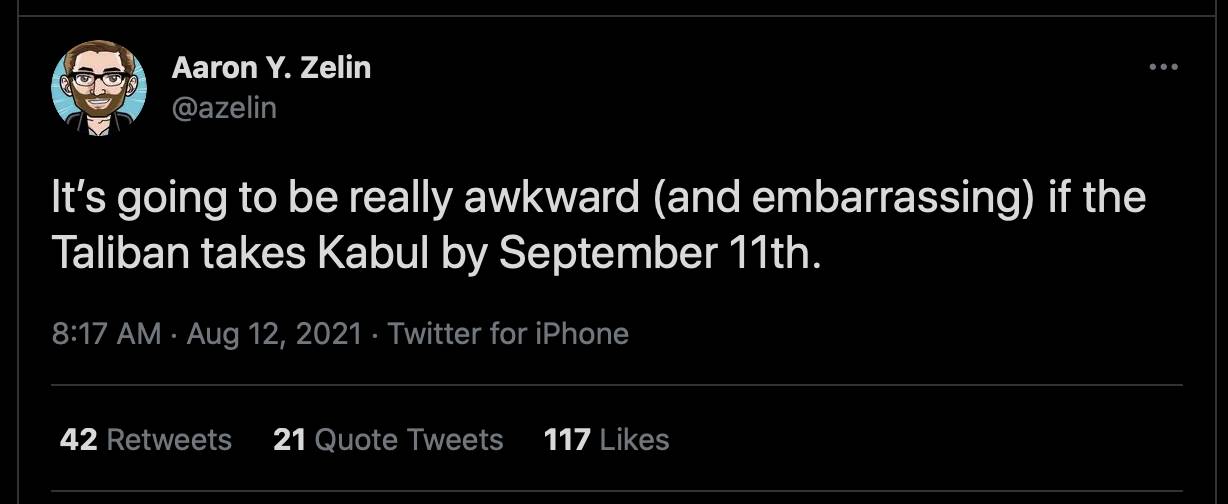Click 'September 11th' in the tweet text
Image resolution: width=1228 pixels, height=504 pixels.
click(659, 255)
